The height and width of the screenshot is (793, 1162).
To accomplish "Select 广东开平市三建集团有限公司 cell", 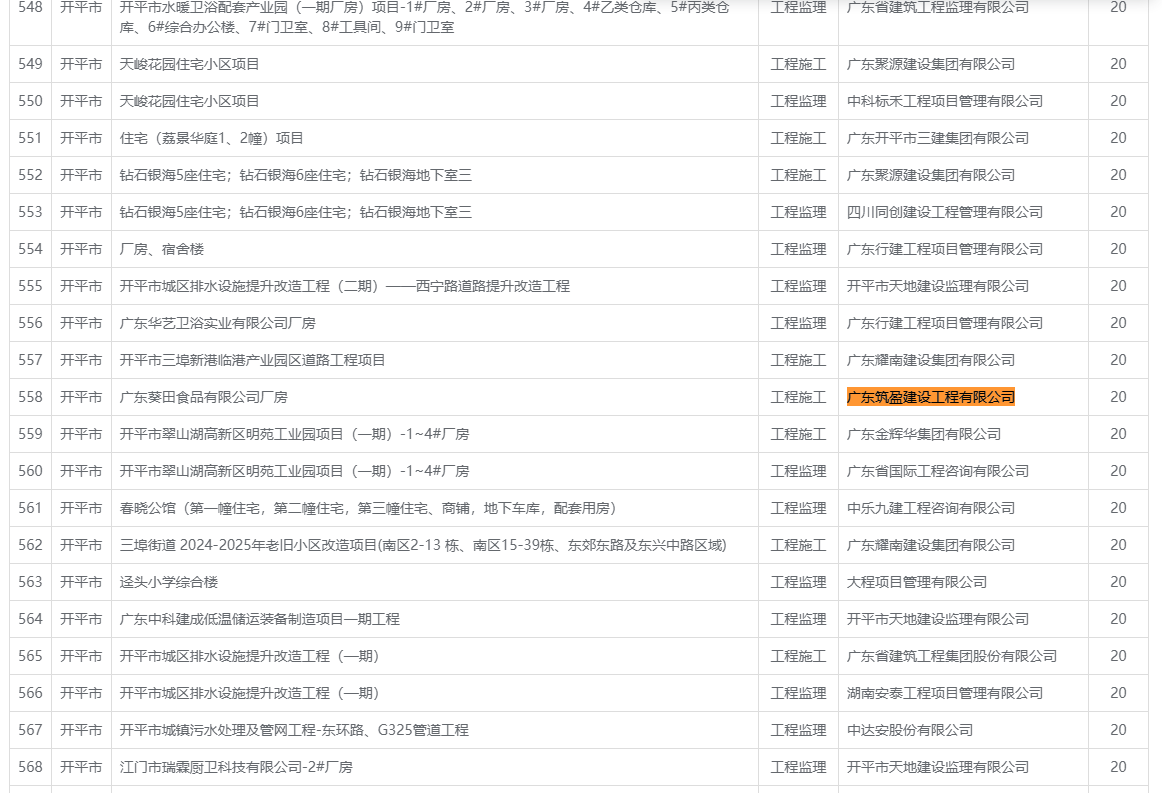I will pos(938,138).
